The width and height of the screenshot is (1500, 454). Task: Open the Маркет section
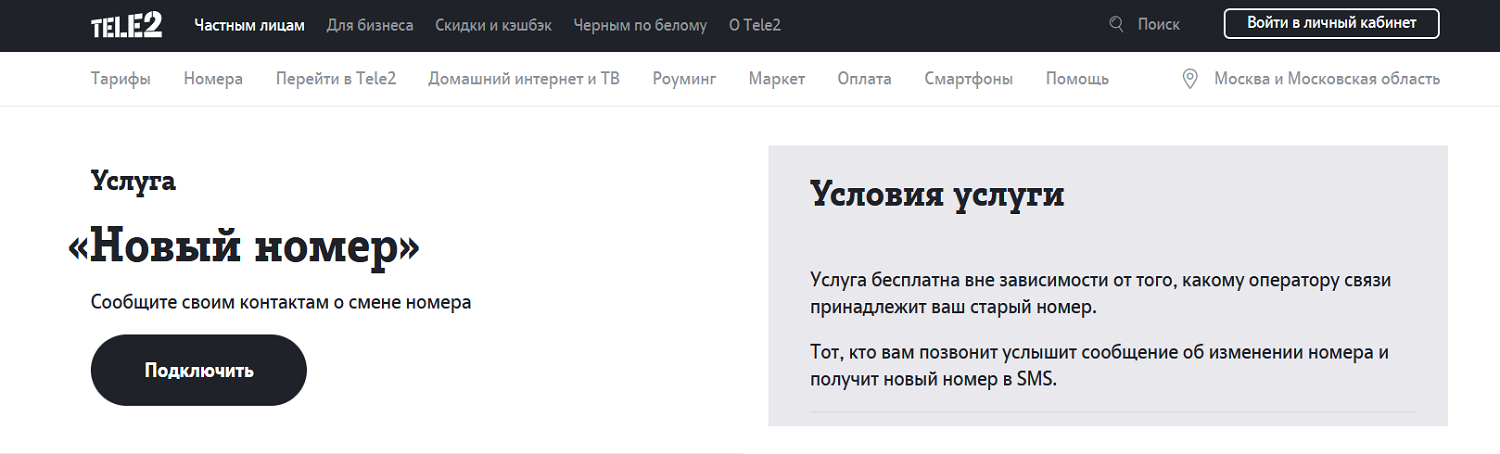coord(777,79)
